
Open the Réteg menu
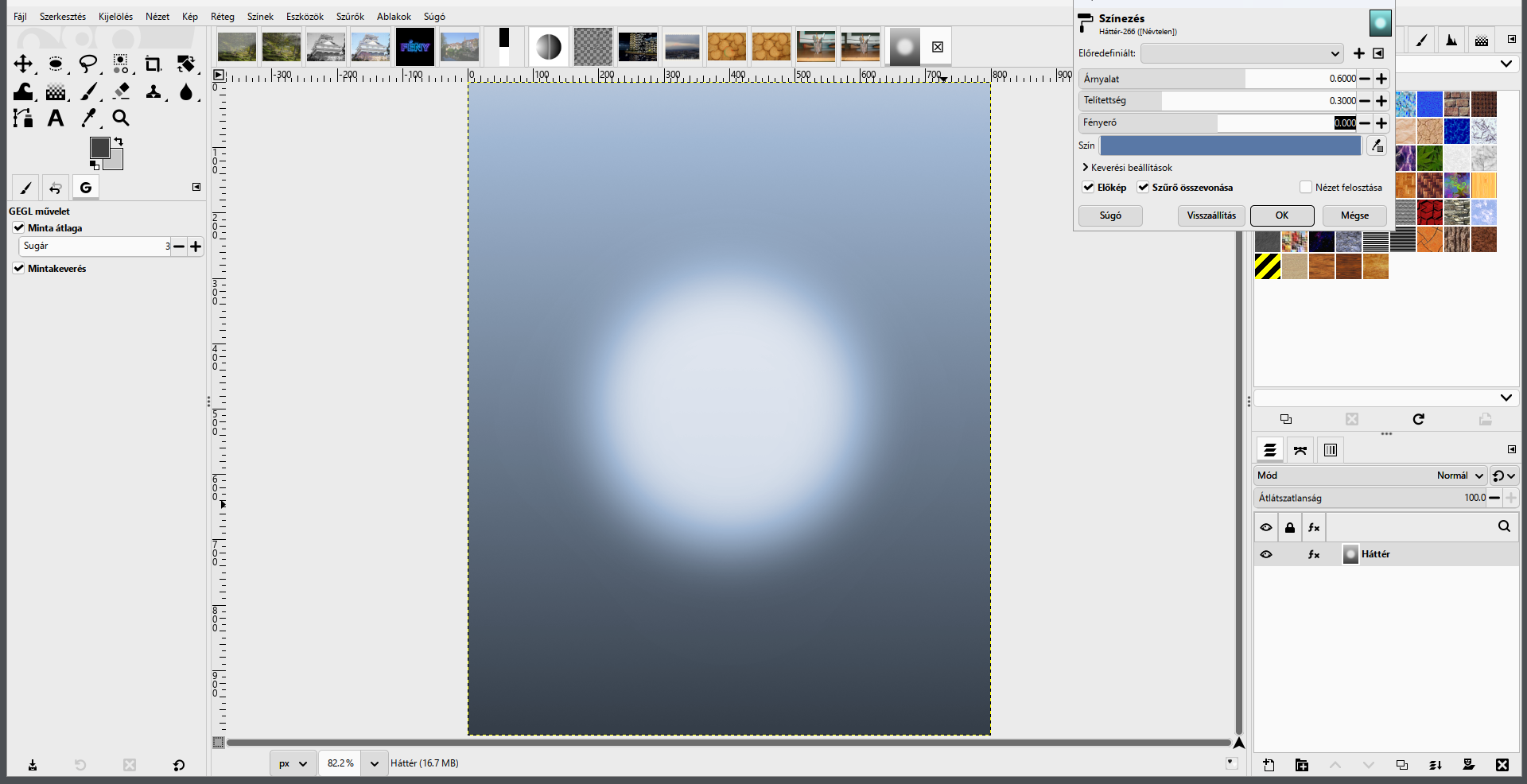[x=223, y=16]
